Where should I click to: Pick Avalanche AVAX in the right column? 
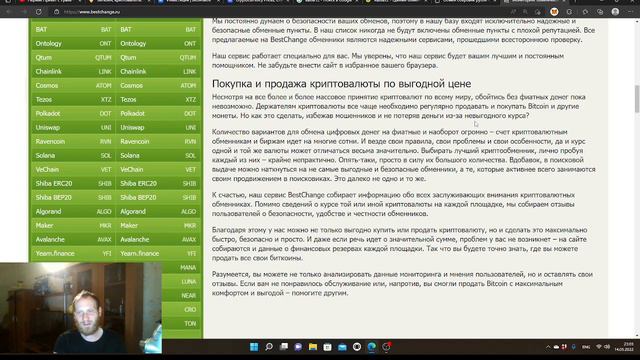click(x=158, y=240)
